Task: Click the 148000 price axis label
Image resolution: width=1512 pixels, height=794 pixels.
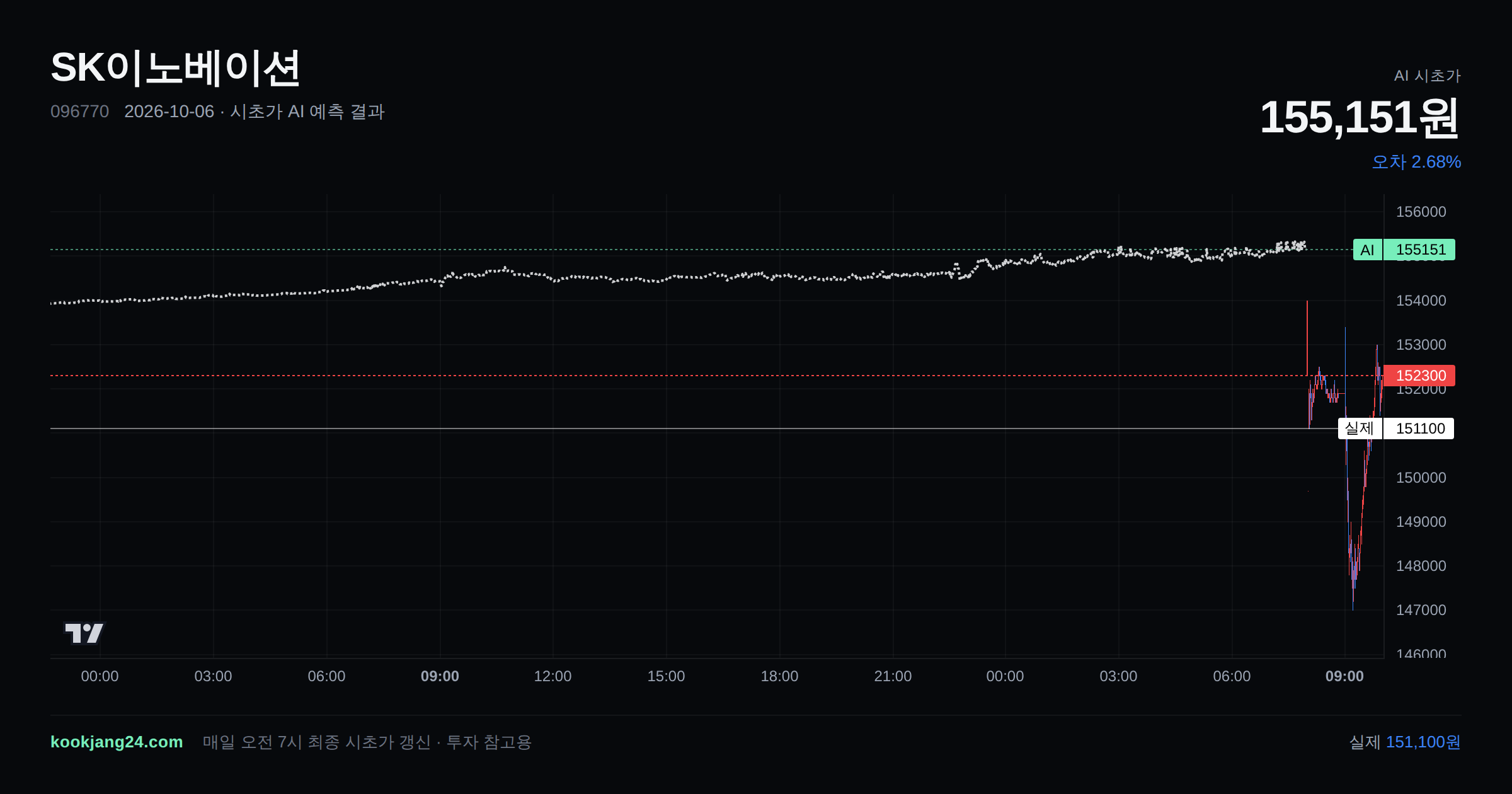Action: pyautogui.click(x=1421, y=566)
